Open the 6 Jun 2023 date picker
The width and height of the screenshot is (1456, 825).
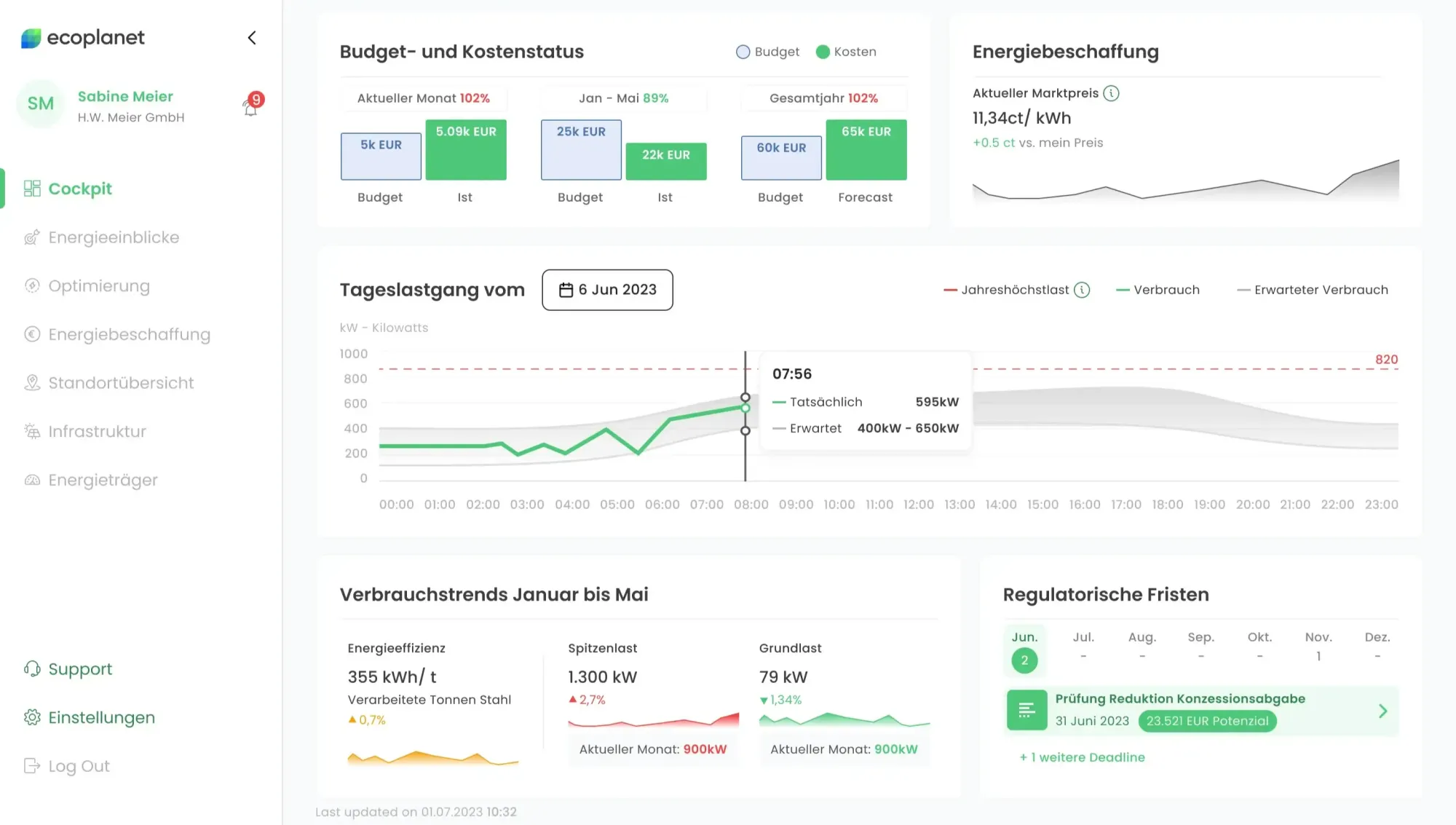point(607,290)
